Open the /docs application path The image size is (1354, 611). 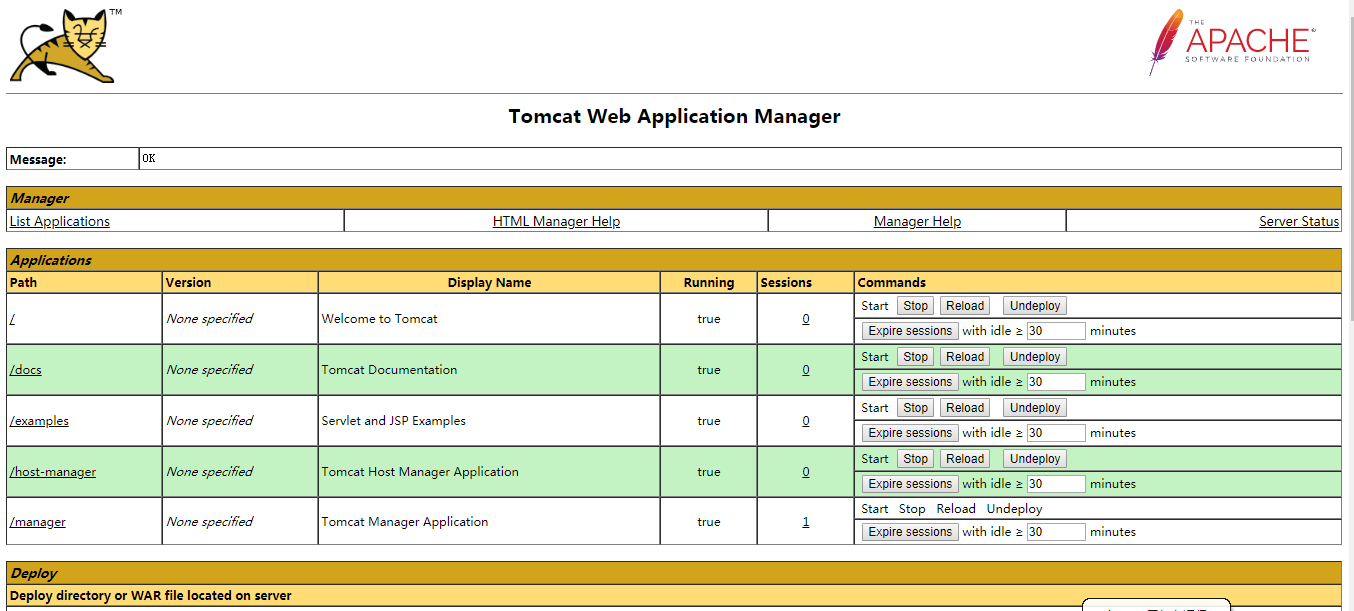pyautogui.click(x=25, y=369)
